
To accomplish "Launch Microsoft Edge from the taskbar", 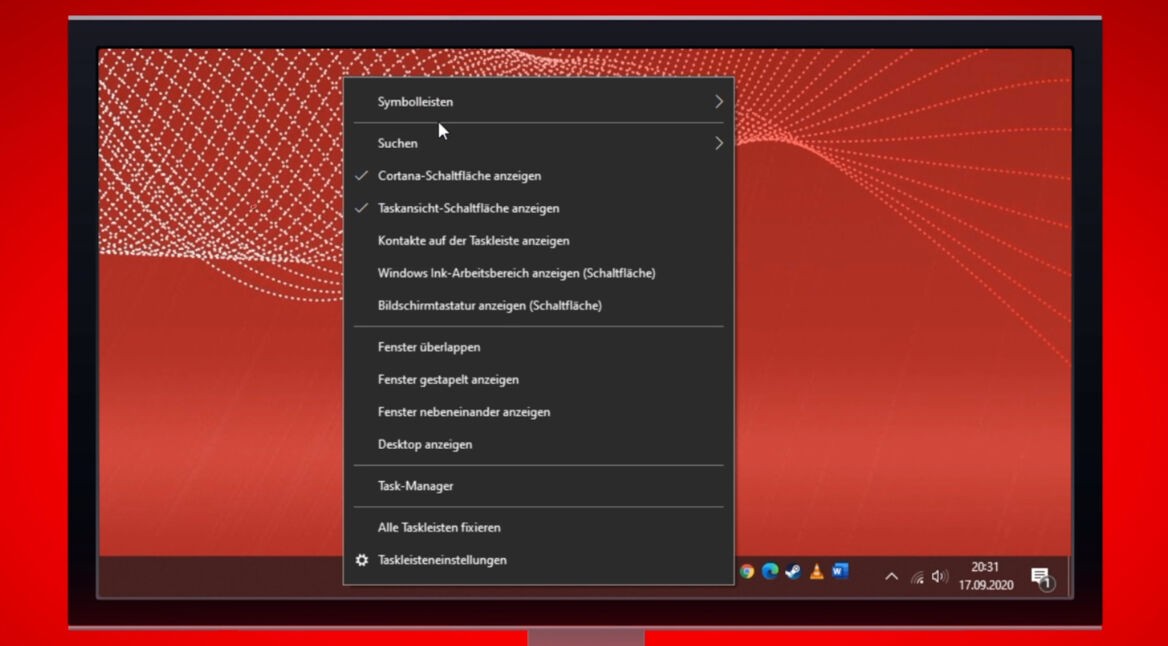I will point(768,571).
